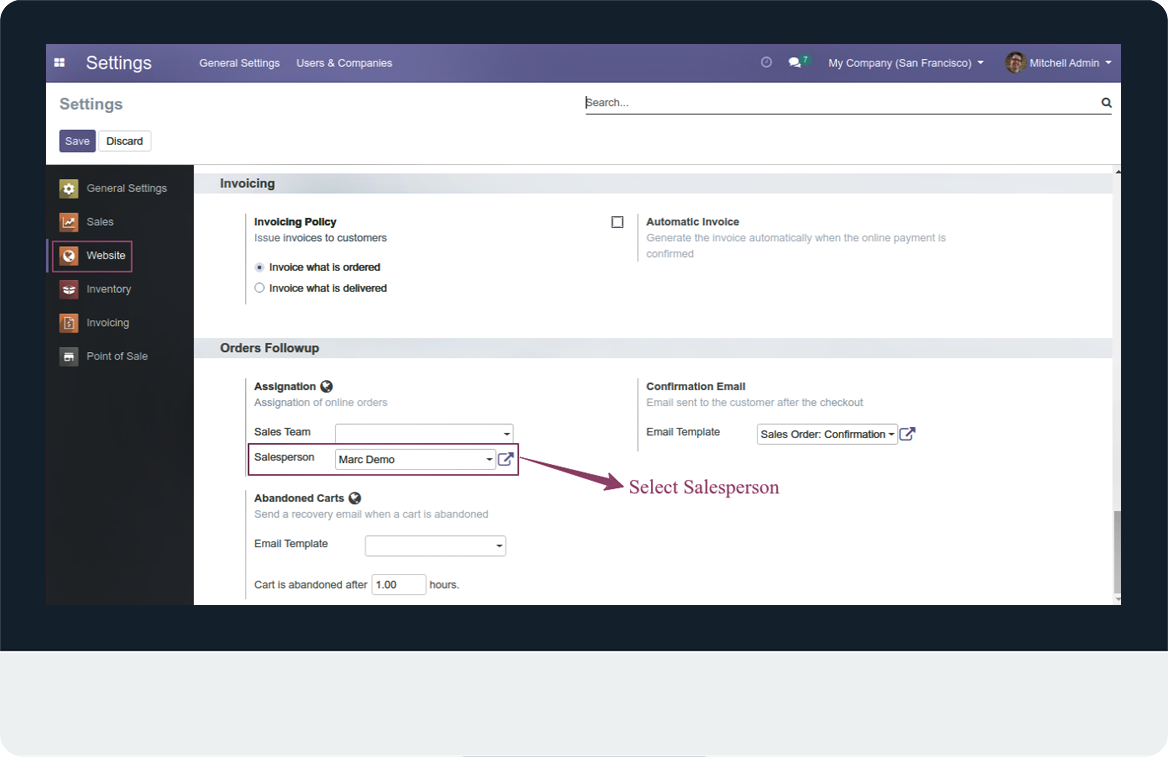
Task: Open Salesperson record external link icon
Action: (506, 459)
